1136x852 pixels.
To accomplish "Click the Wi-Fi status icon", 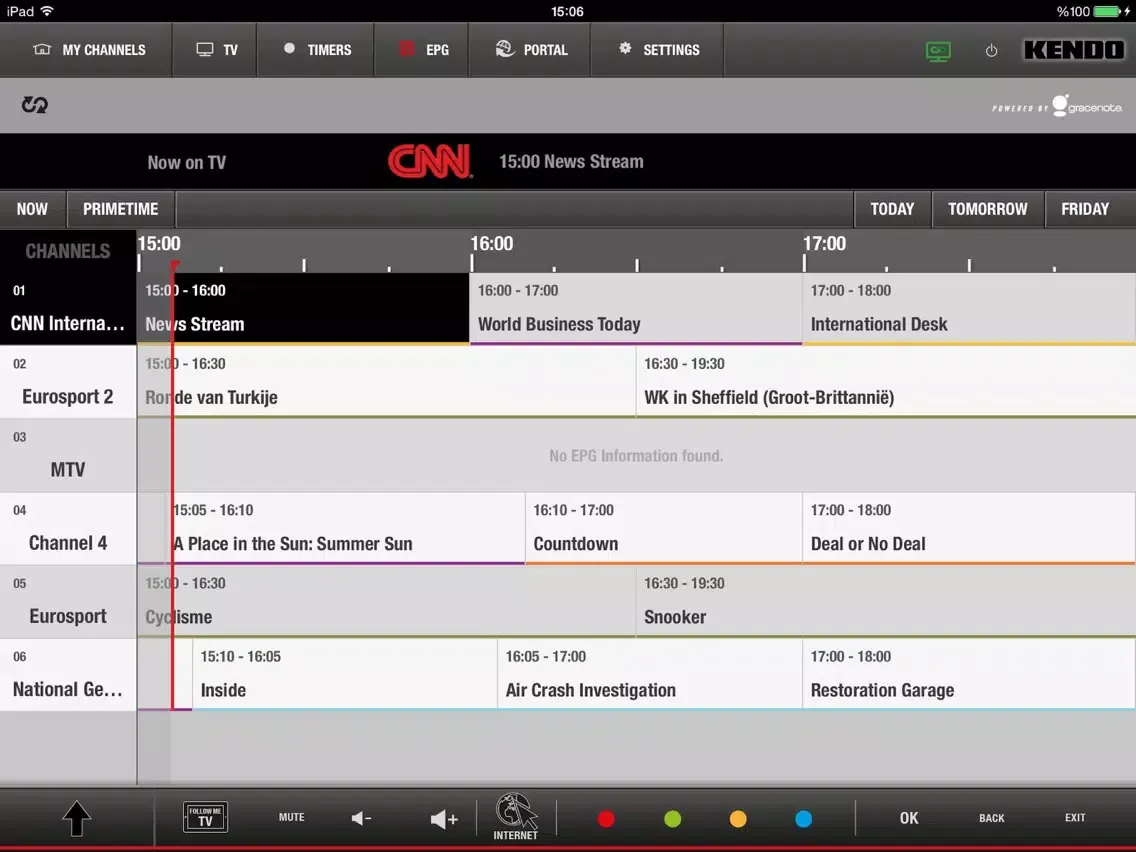I will pos(47,11).
